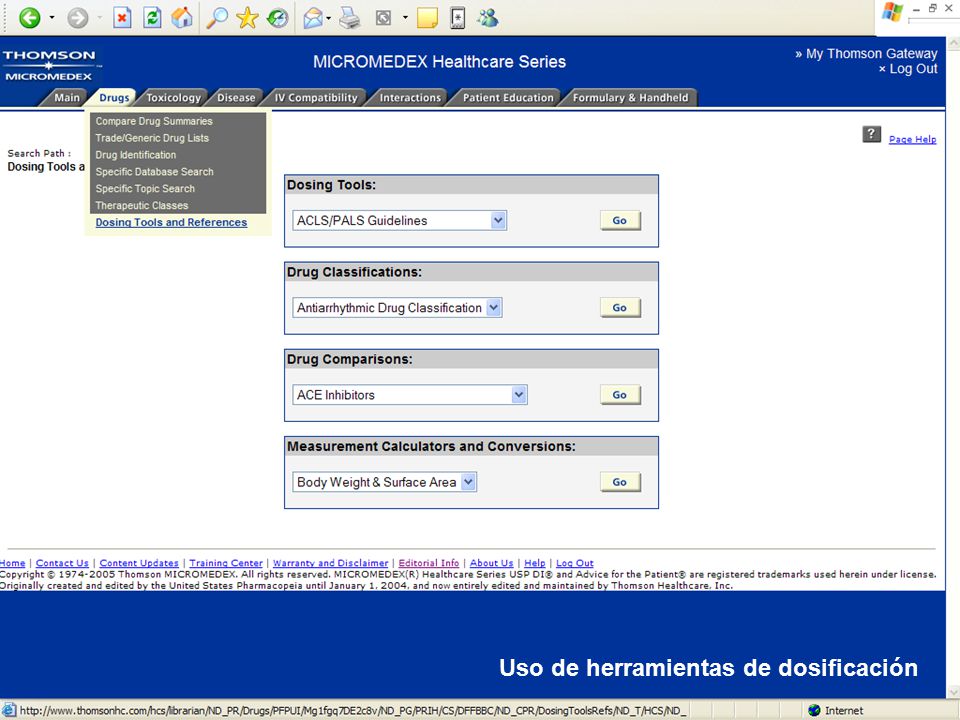
Task: Click the Thomson Micromedex logo
Action: pyautogui.click(x=51, y=66)
